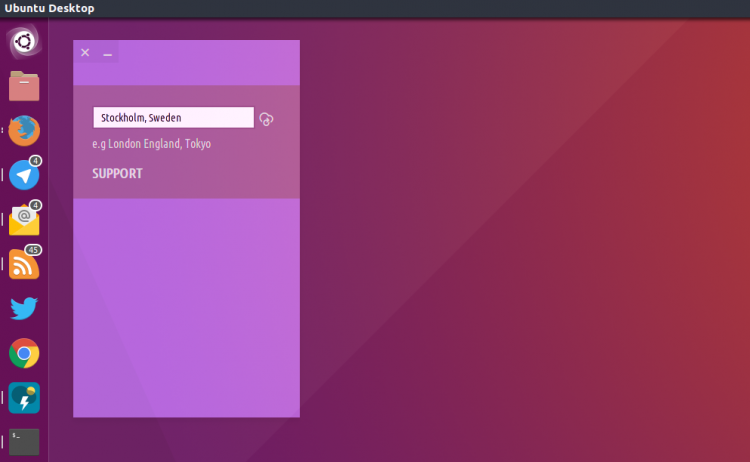Minimize the weather widget window
The width and height of the screenshot is (750, 462).
108,54
